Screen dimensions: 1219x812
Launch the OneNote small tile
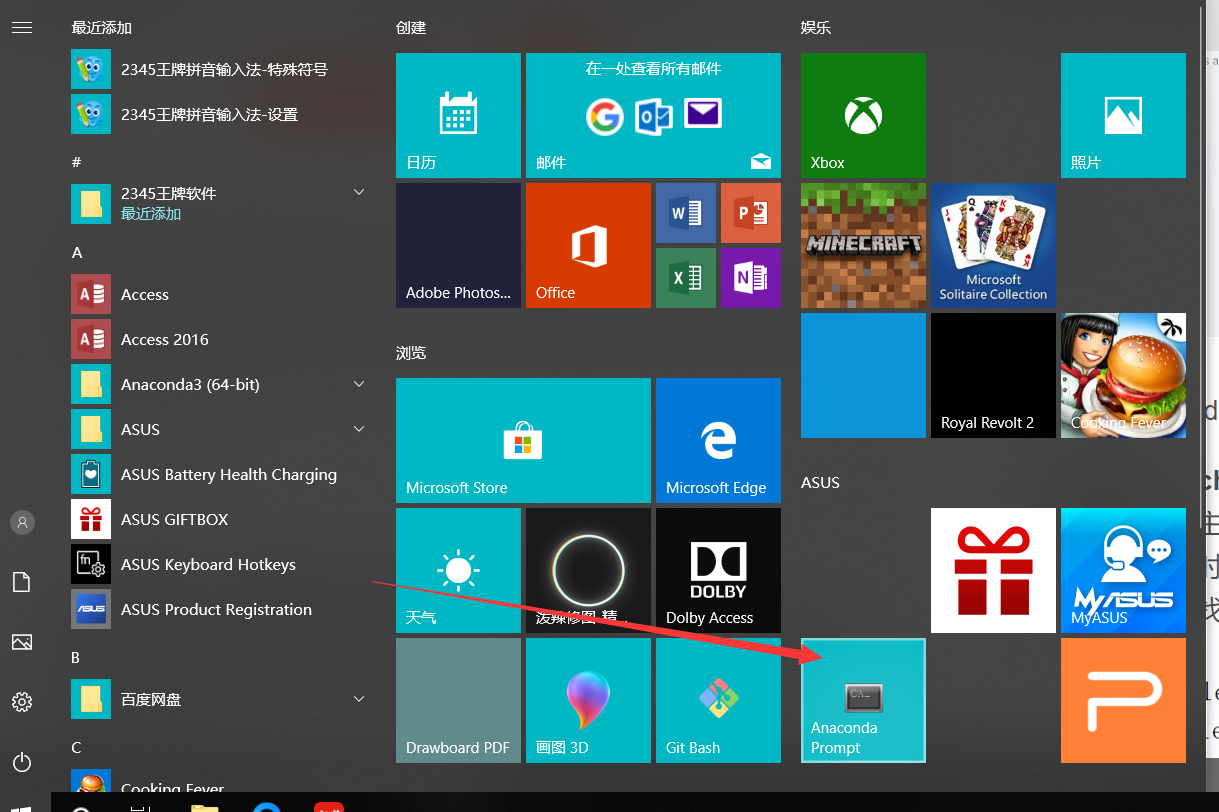coord(751,278)
